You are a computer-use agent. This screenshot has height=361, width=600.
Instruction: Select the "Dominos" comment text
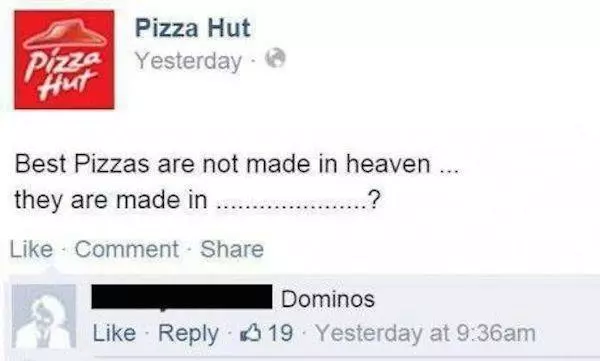coord(328,299)
